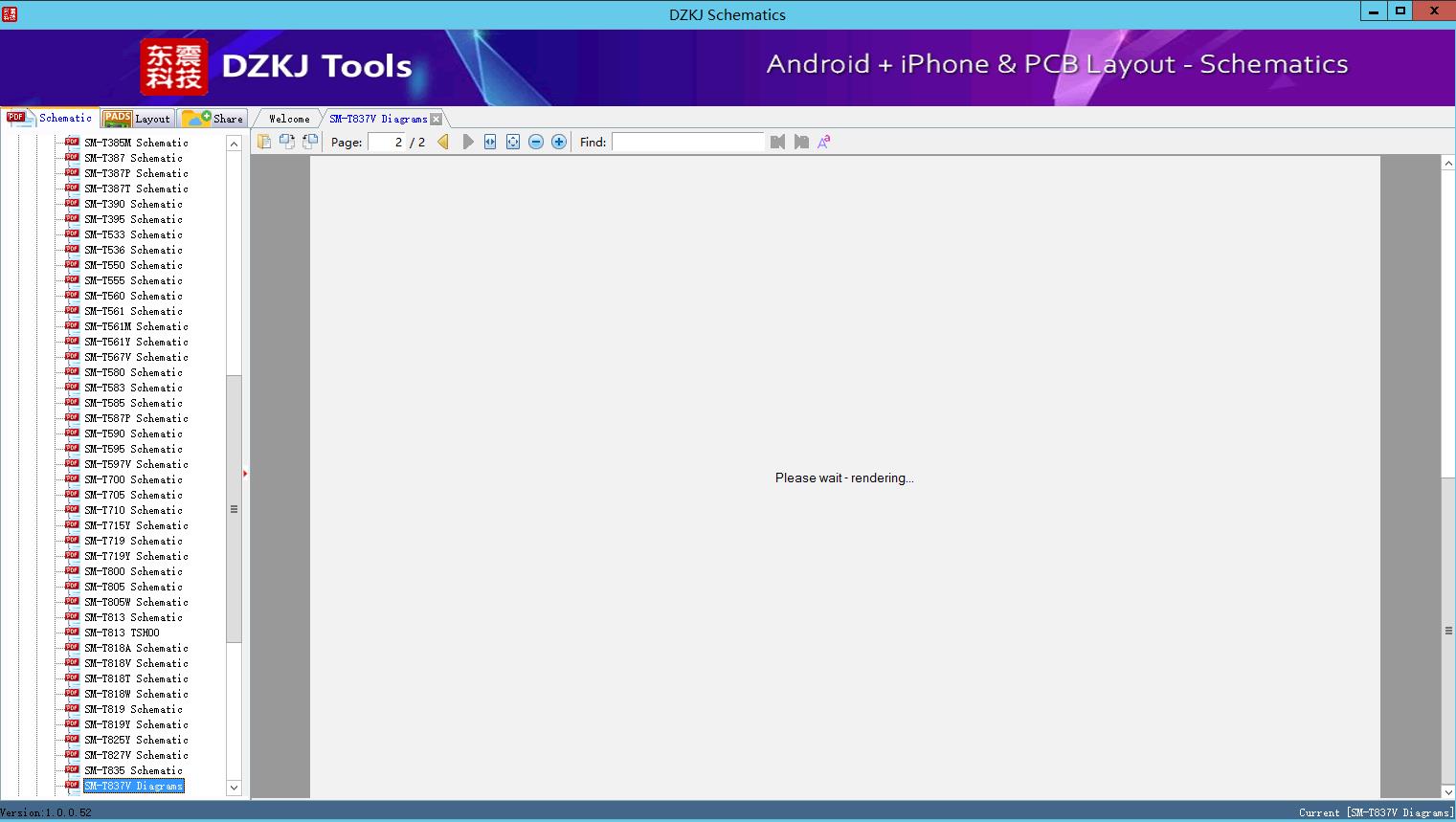
Task: Open SM-T533 Schematic
Action: [x=133, y=234]
